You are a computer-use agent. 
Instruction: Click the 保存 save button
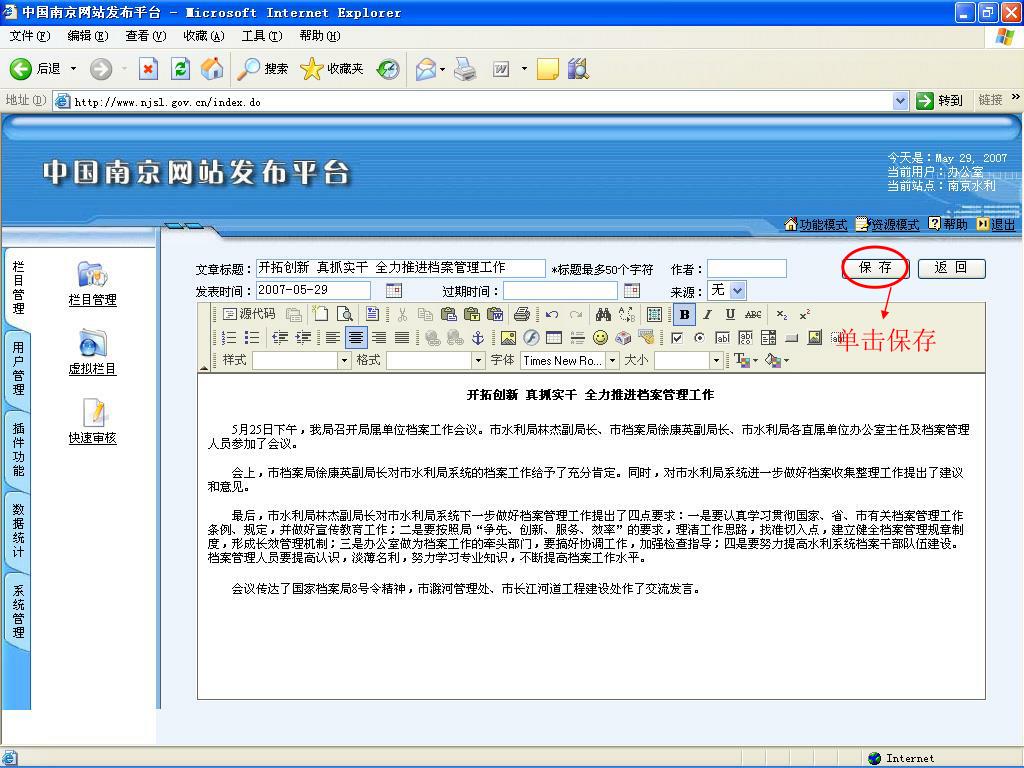875,268
